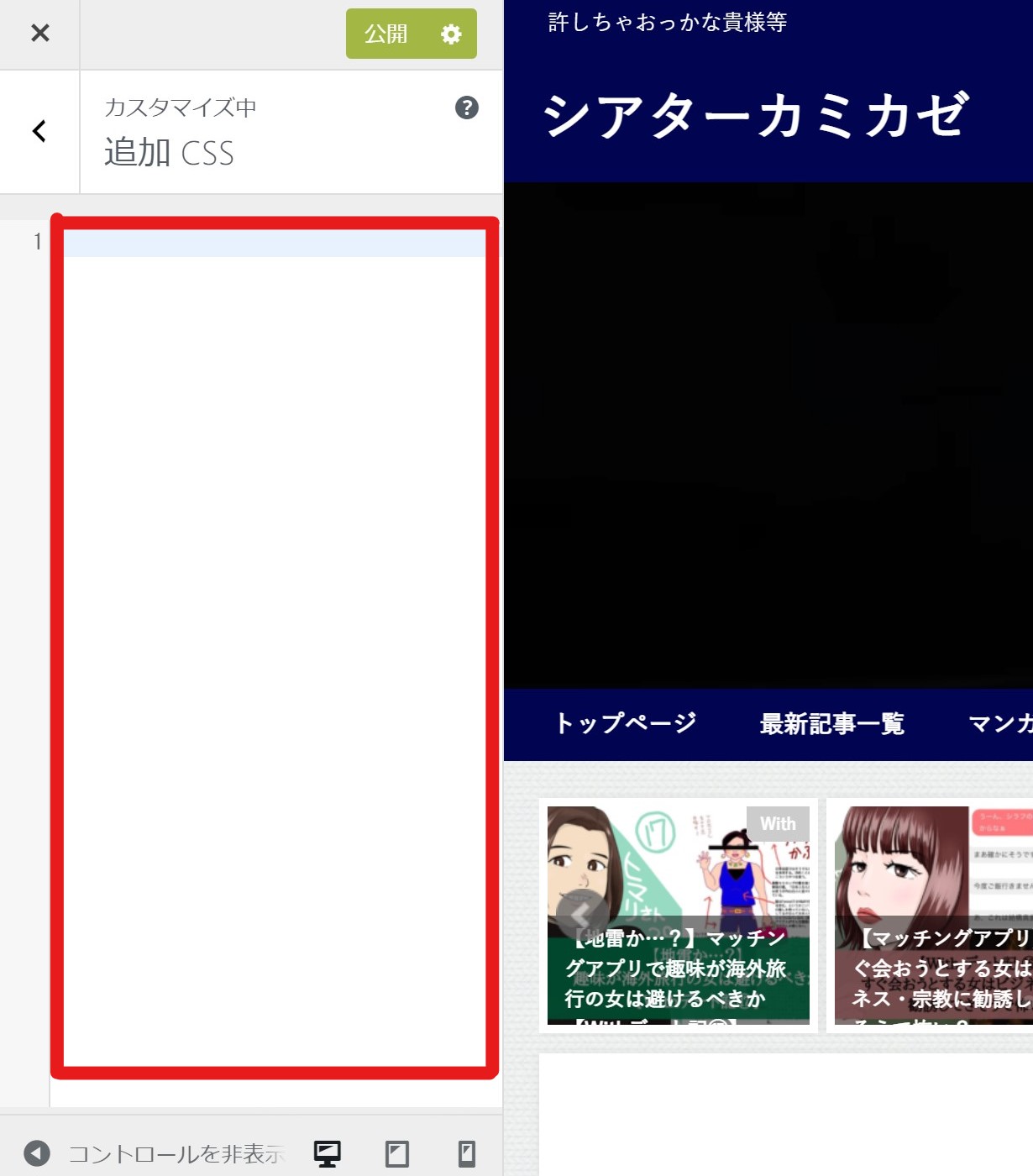
Task: Click the With category tag on thumbnail
Action: [778, 824]
